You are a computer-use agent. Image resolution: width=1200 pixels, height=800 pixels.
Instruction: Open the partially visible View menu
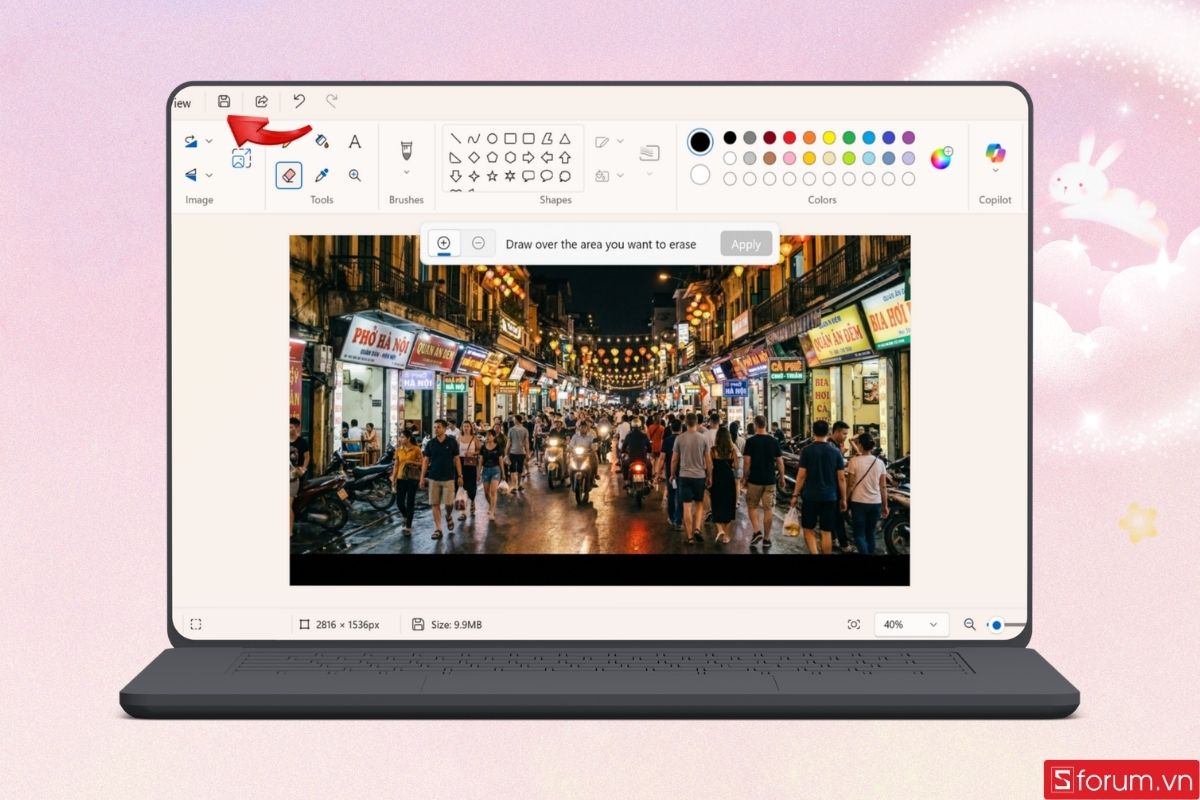click(x=181, y=103)
